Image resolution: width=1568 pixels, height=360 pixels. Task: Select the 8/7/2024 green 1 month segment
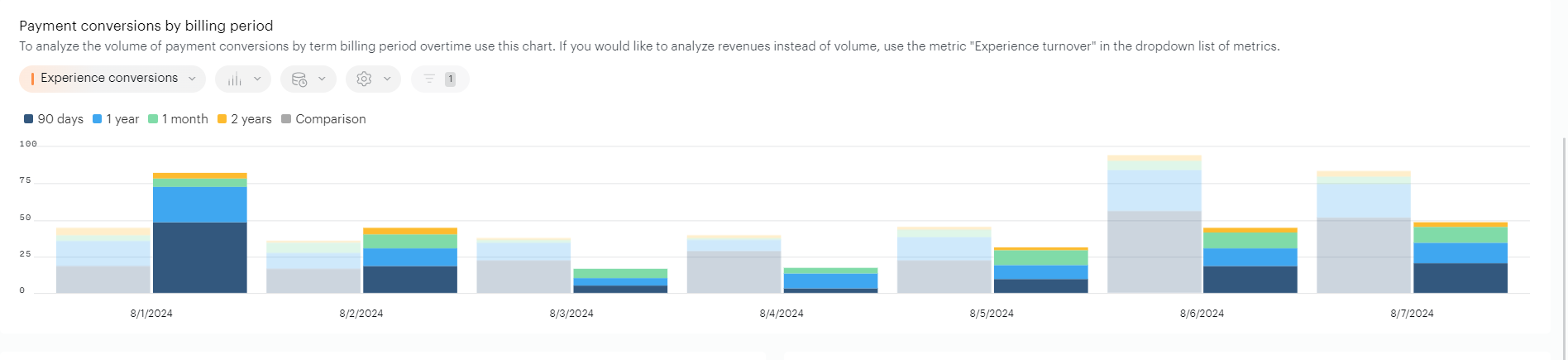coord(1460,235)
